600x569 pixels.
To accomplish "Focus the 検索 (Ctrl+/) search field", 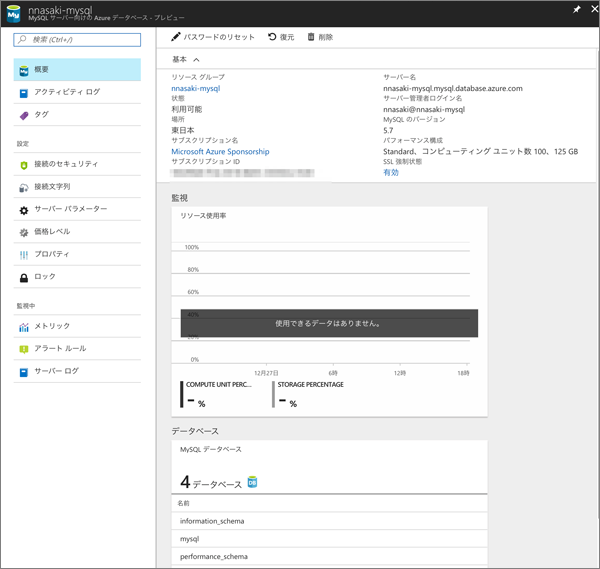I will [x=77, y=39].
